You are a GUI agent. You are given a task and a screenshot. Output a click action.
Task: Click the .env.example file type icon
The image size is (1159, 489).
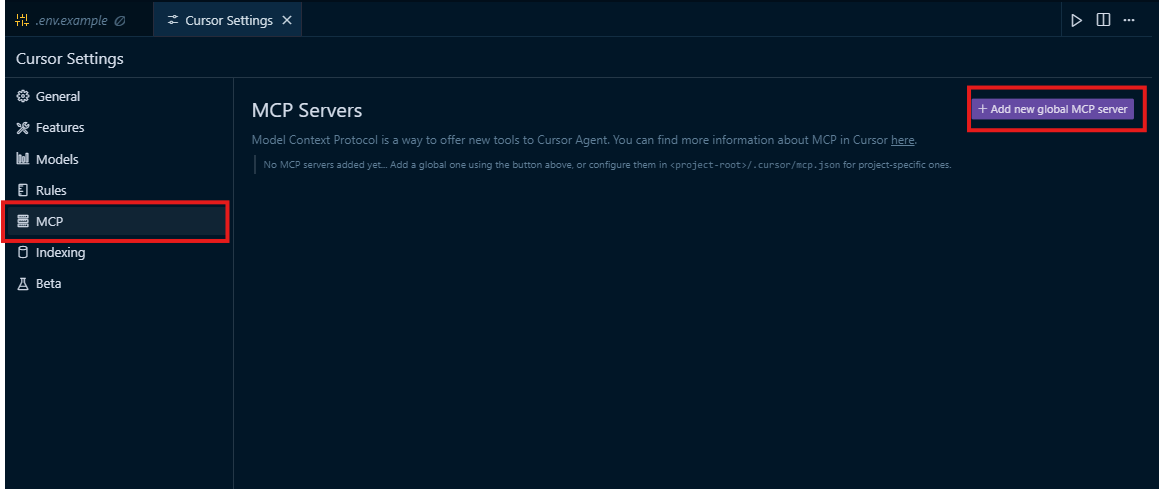[x=22, y=21]
